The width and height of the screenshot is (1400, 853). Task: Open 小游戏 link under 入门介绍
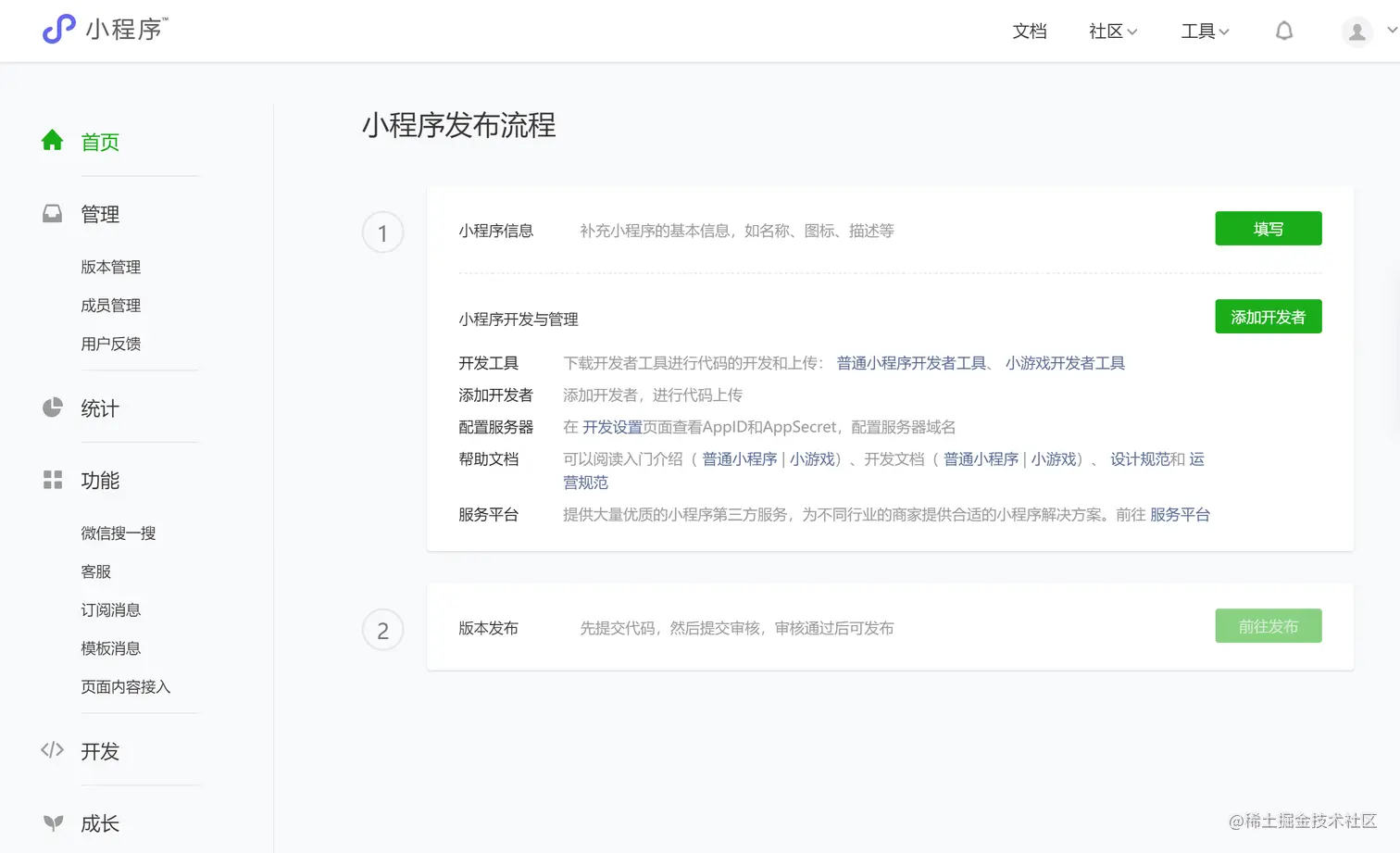click(x=812, y=459)
